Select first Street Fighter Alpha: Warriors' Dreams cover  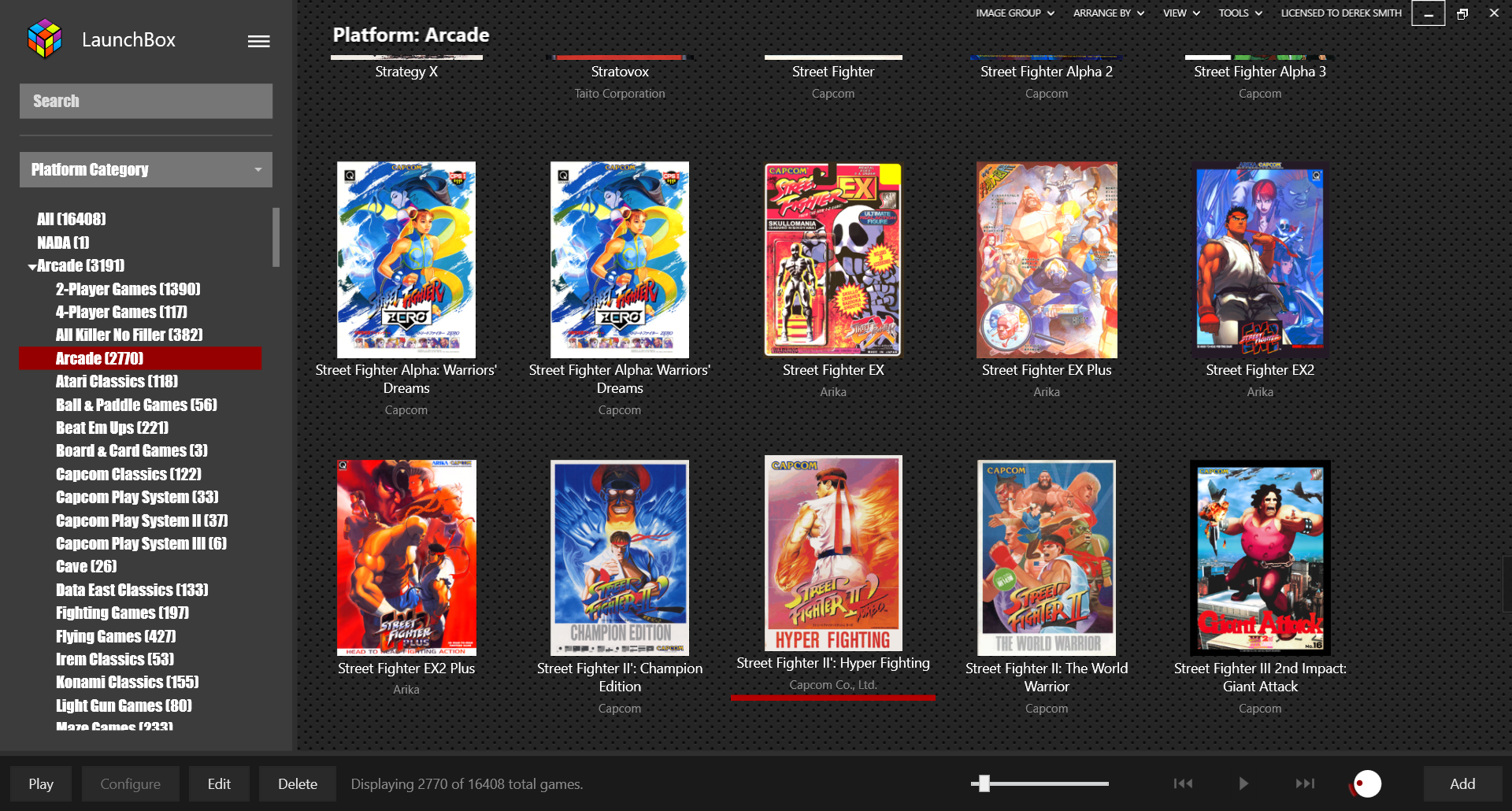point(406,260)
